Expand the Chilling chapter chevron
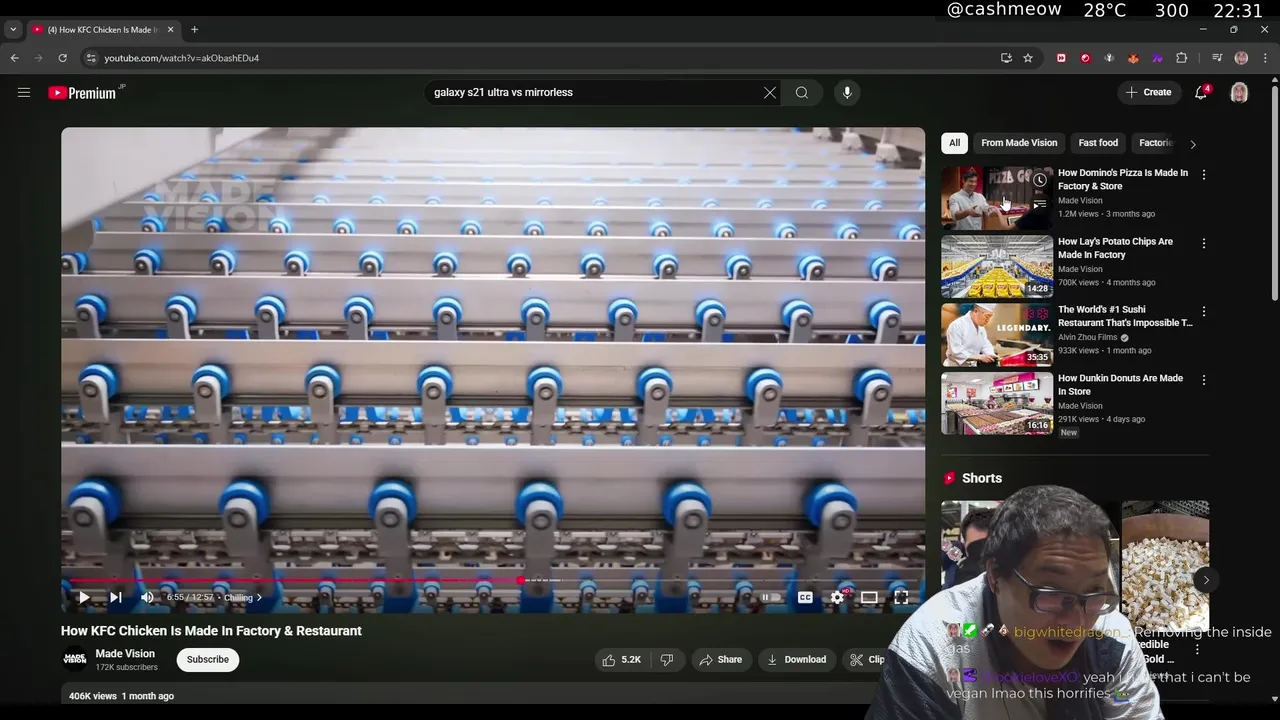1280x720 pixels. (x=260, y=597)
